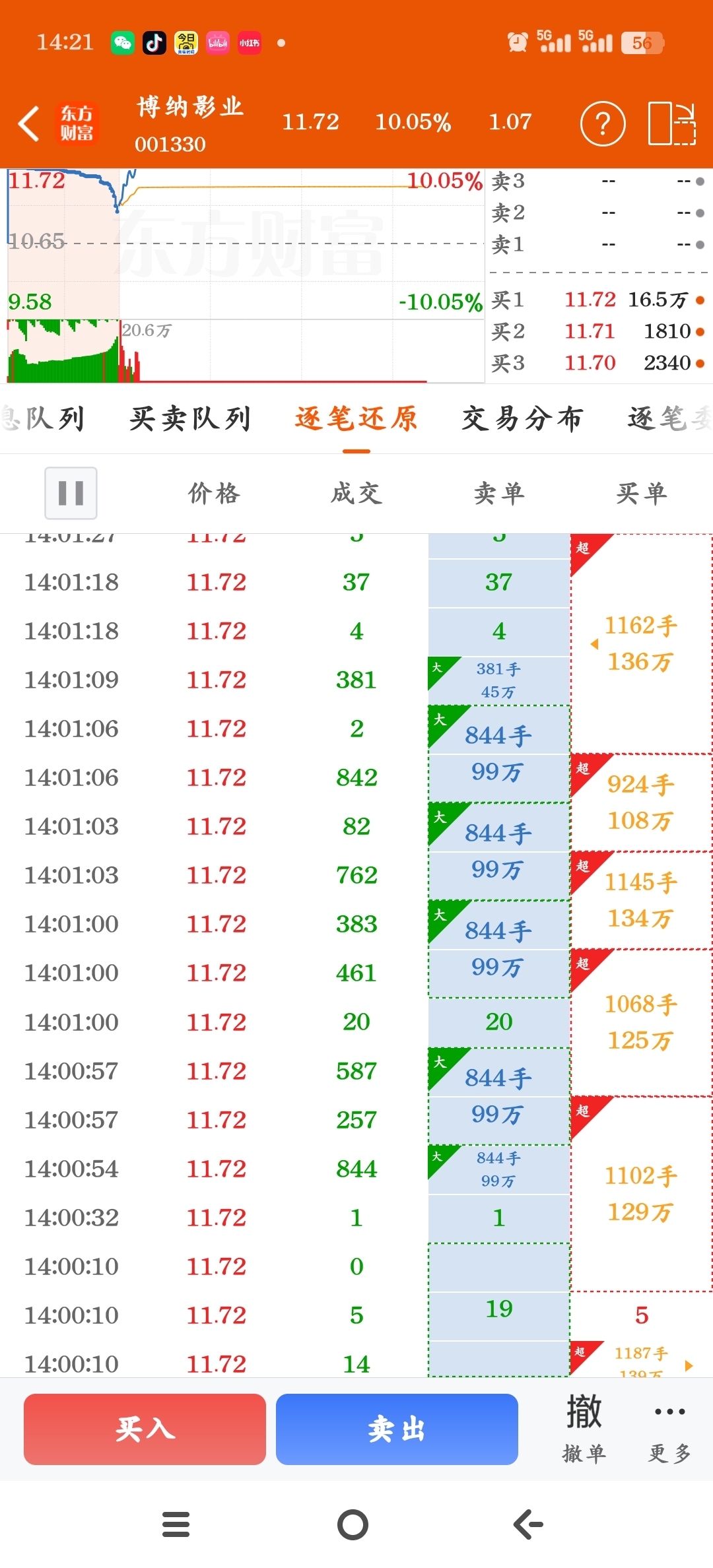The height and width of the screenshot is (1568, 713).
Task: Open the 东方财富 logo
Action: [x=77, y=123]
